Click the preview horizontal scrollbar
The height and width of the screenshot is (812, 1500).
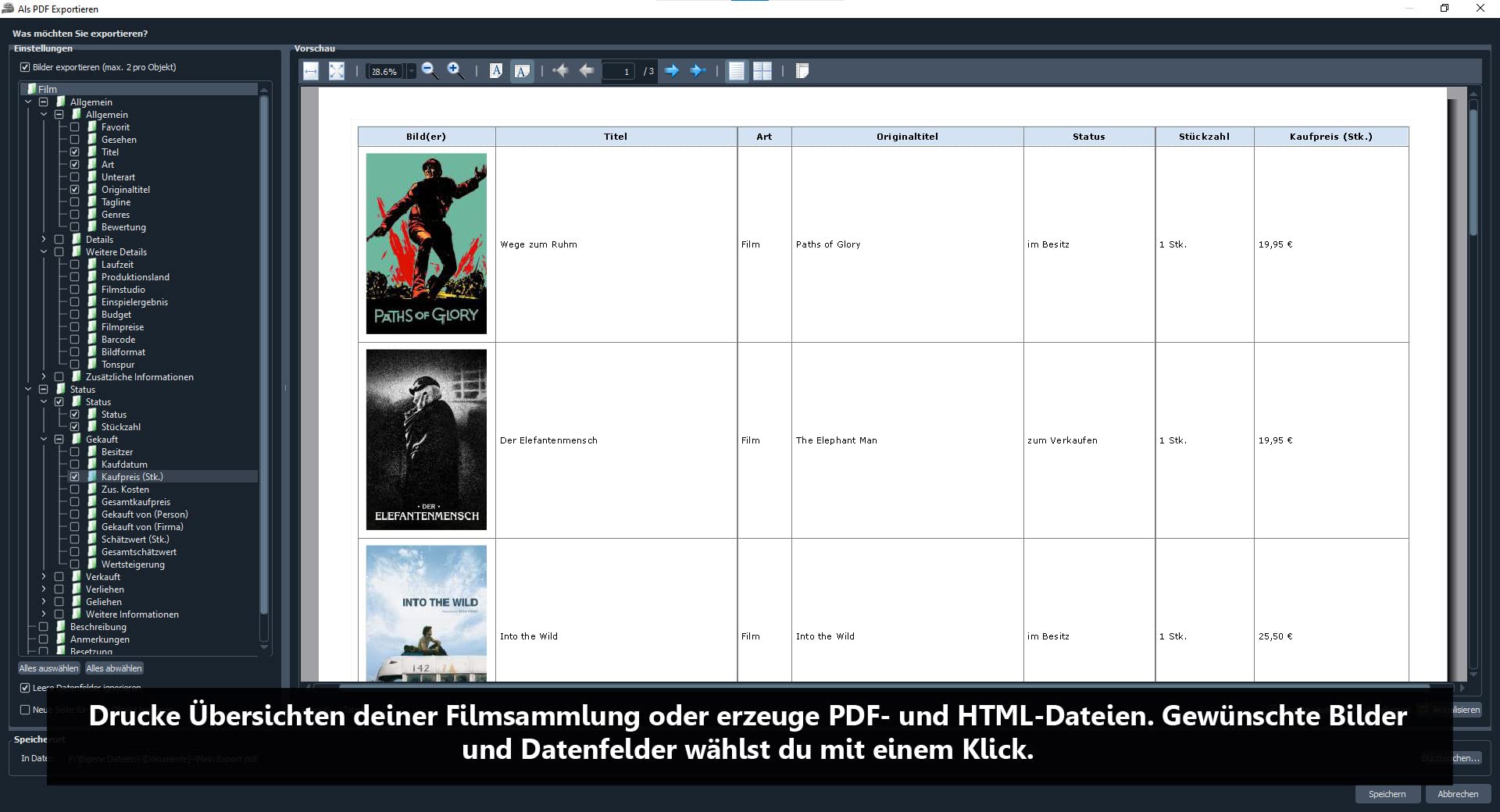[x=883, y=687]
